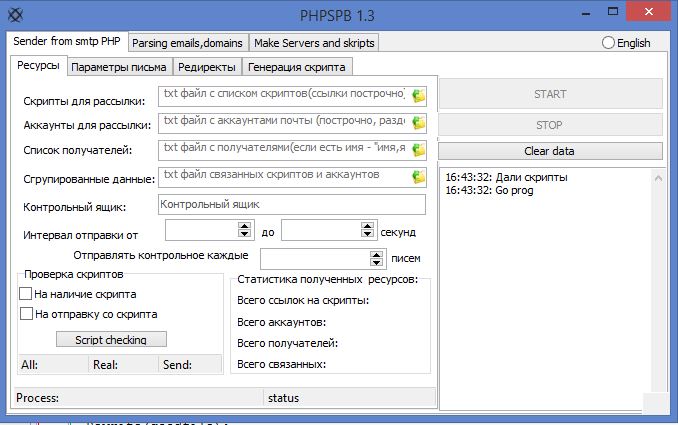
Task: Click log entry Дали скрипты
Action: click(x=506, y=177)
